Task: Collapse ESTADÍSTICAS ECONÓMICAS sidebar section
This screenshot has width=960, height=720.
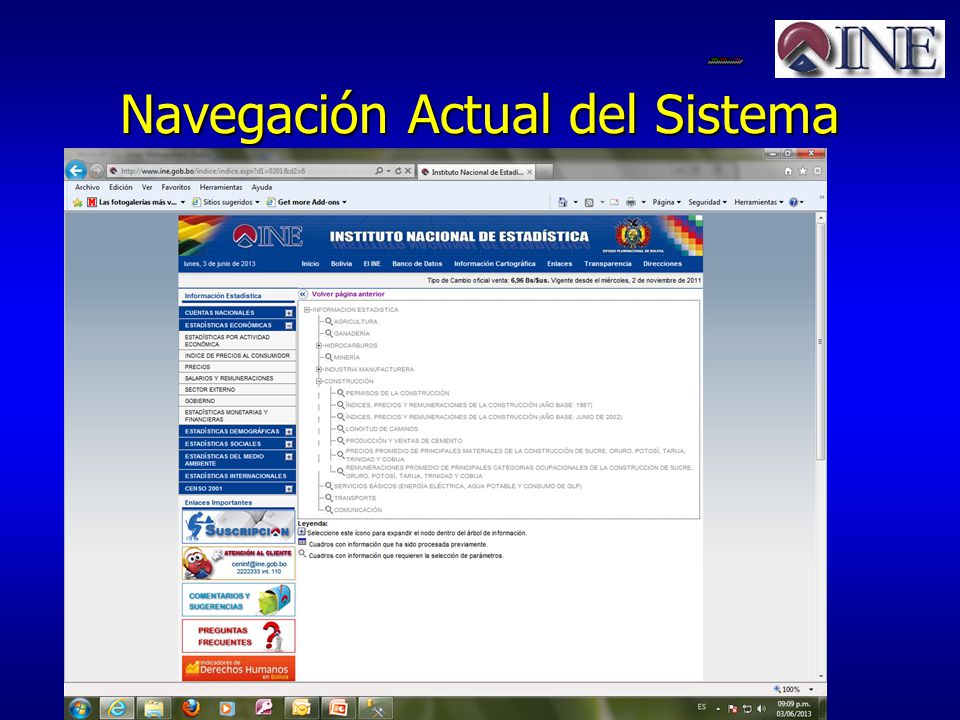Action: [x=289, y=326]
